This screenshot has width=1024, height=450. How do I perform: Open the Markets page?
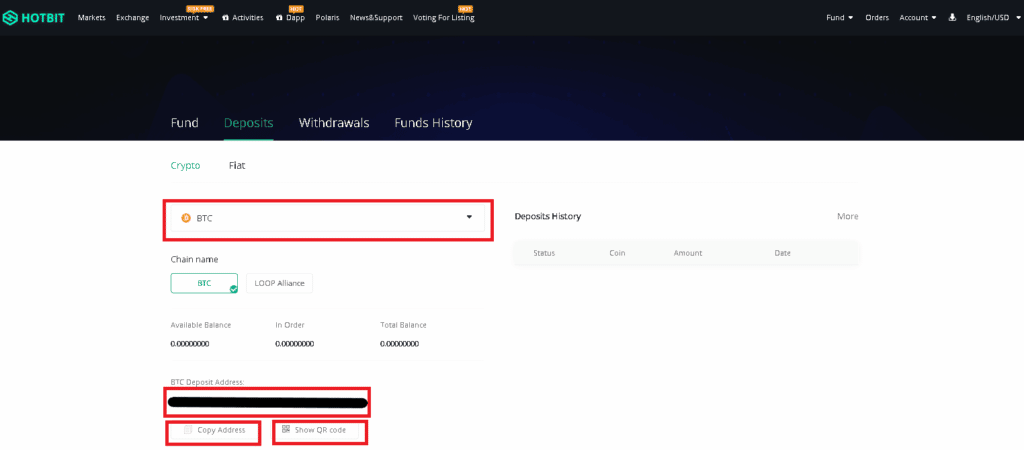[91, 18]
